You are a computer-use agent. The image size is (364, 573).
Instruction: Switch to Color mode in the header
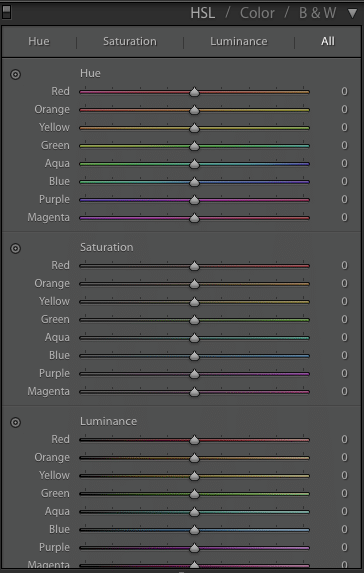257,13
